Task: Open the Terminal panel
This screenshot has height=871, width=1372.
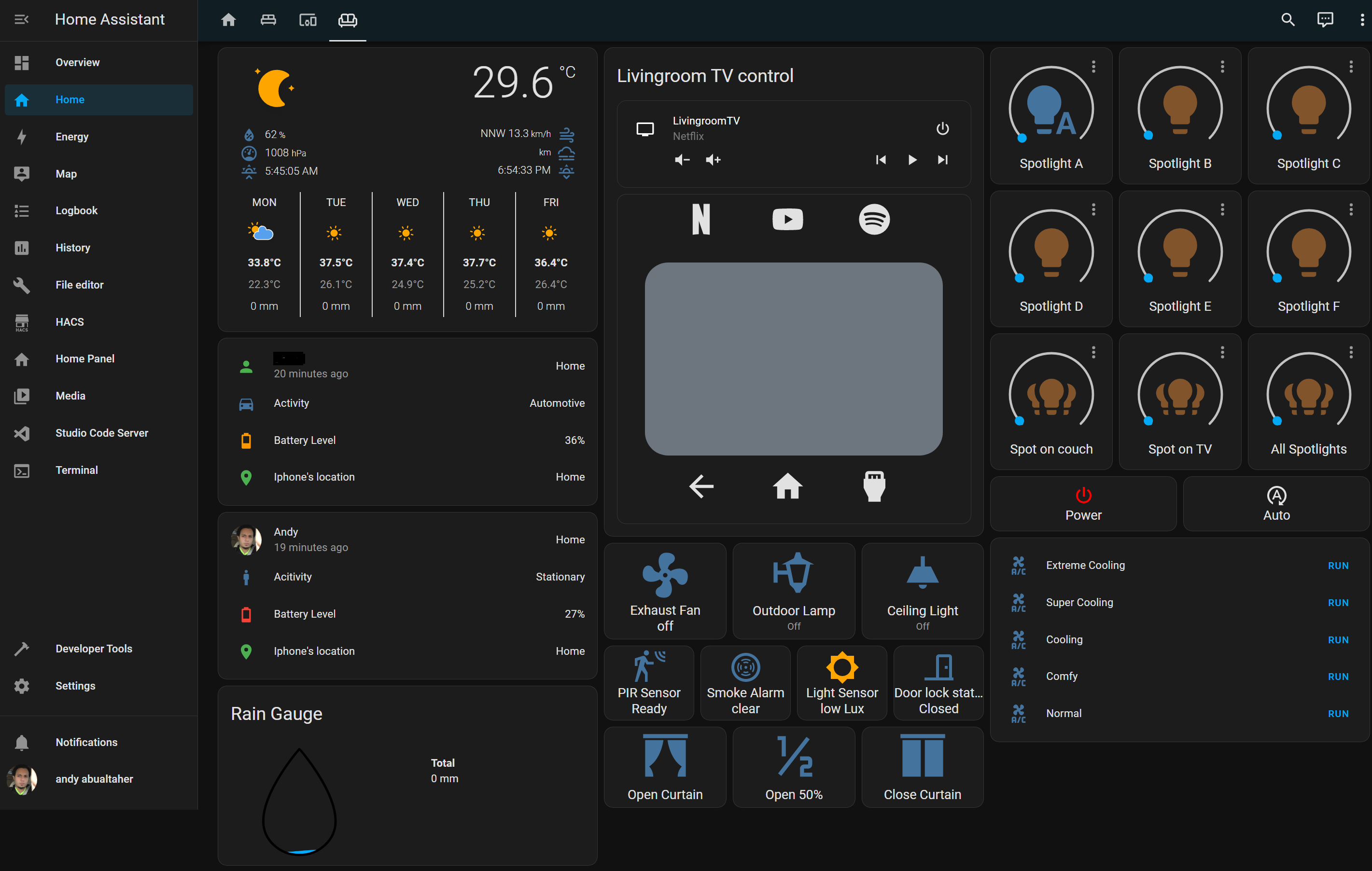Action: click(x=98, y=470)
